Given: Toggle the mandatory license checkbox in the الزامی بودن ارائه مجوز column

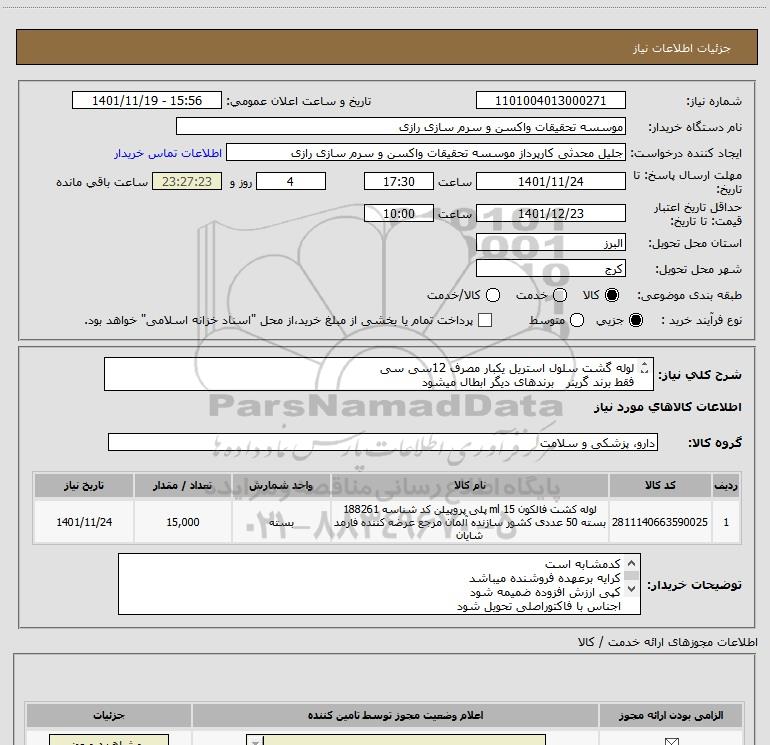Looking at the screenshot, I should point(671,741).
